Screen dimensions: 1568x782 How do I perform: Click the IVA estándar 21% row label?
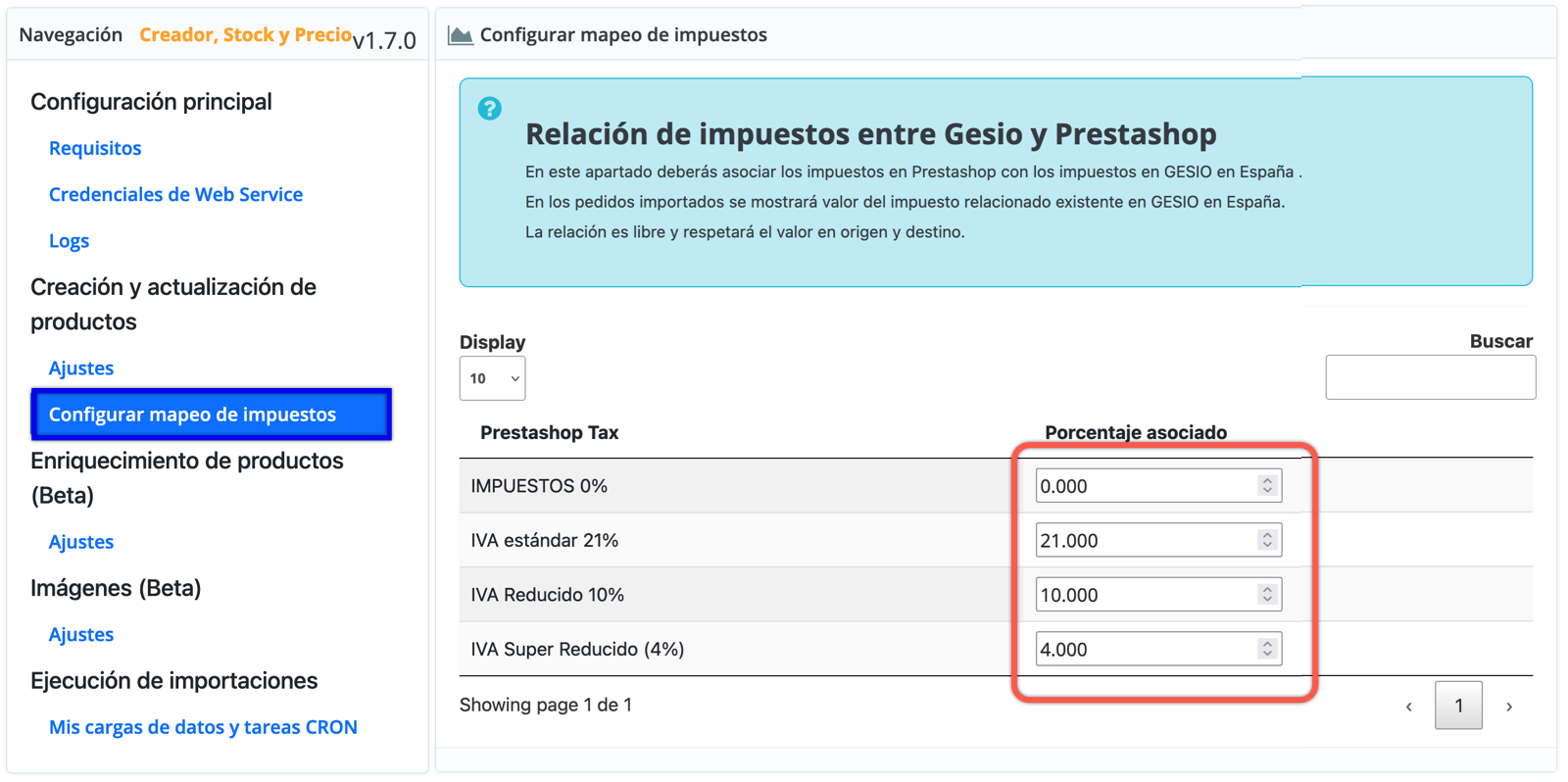point(544,540)
